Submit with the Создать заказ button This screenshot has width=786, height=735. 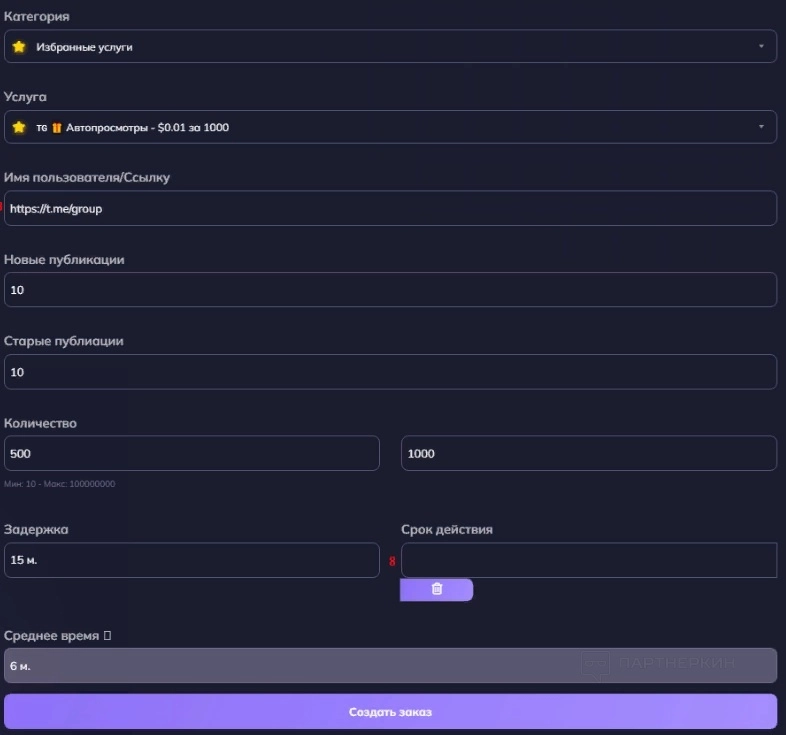[x=390, y=711]
